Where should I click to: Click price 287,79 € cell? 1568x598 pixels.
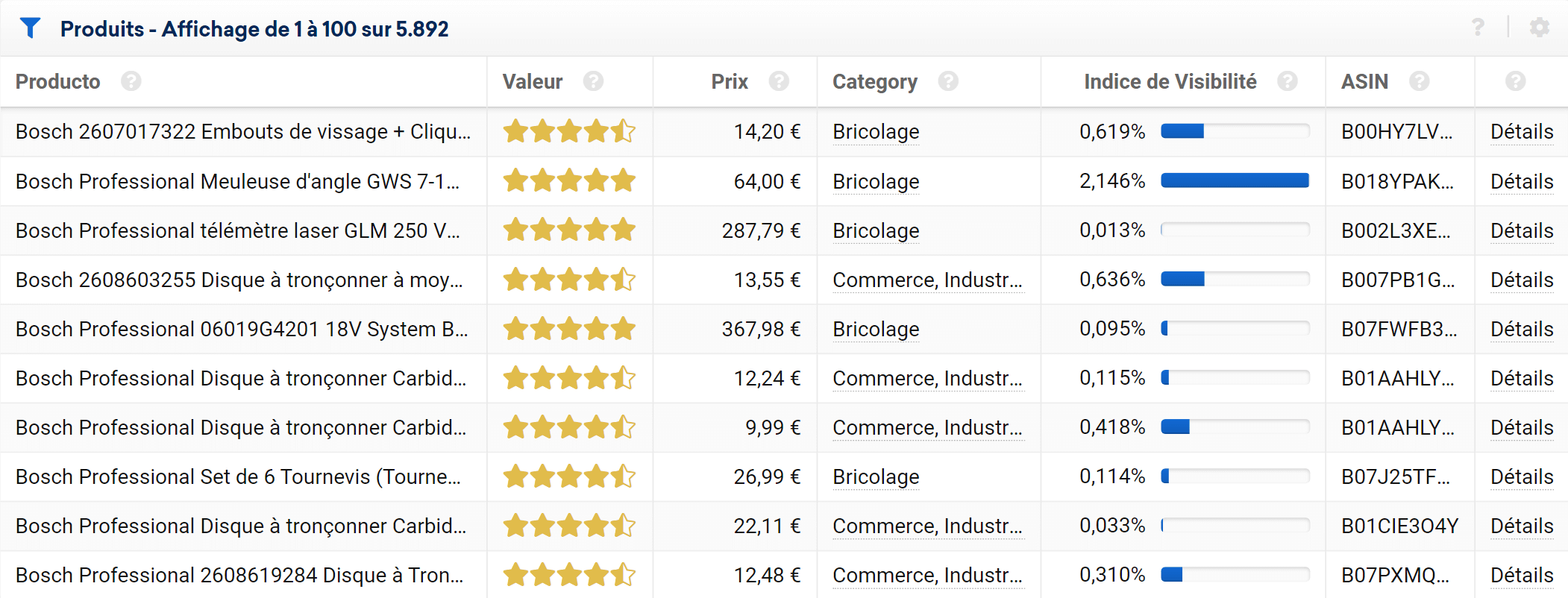click(x=761, y=230)
